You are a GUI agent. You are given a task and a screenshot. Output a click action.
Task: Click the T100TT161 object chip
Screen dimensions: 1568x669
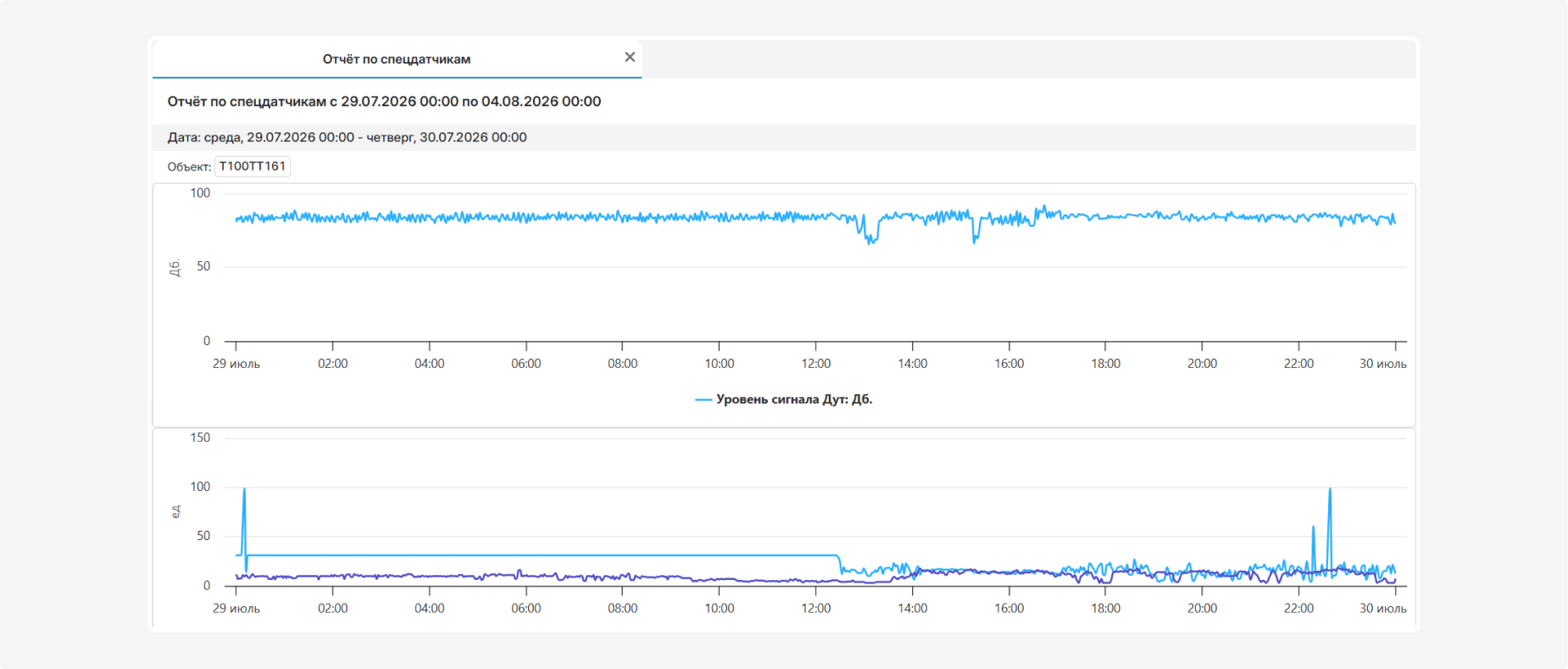tap(253, 166)
